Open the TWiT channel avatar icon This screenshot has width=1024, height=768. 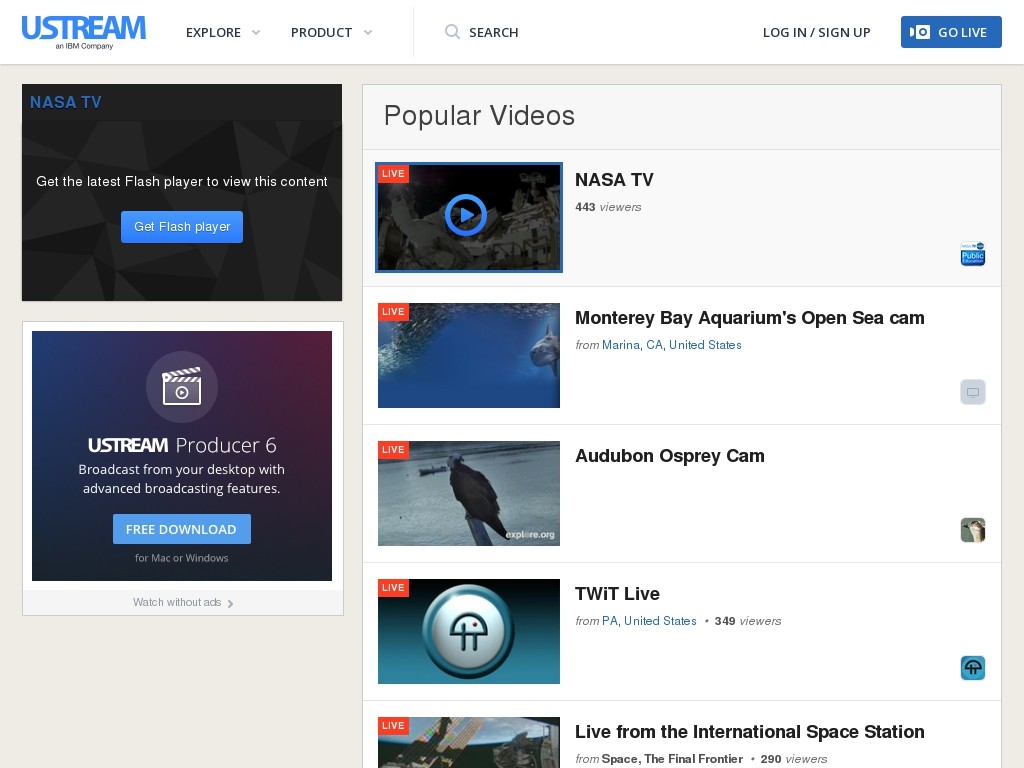(x=972, y=667)
